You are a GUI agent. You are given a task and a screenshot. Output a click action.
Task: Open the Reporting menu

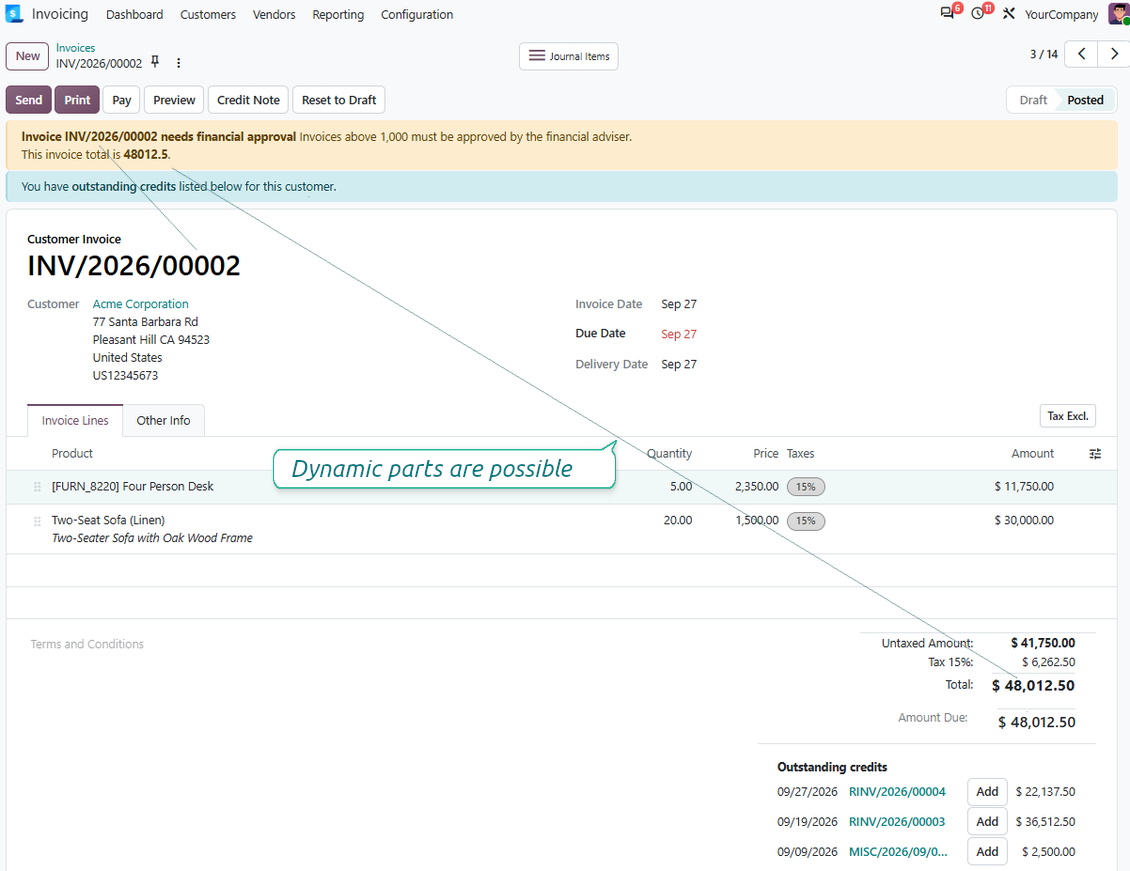point(338,14)
